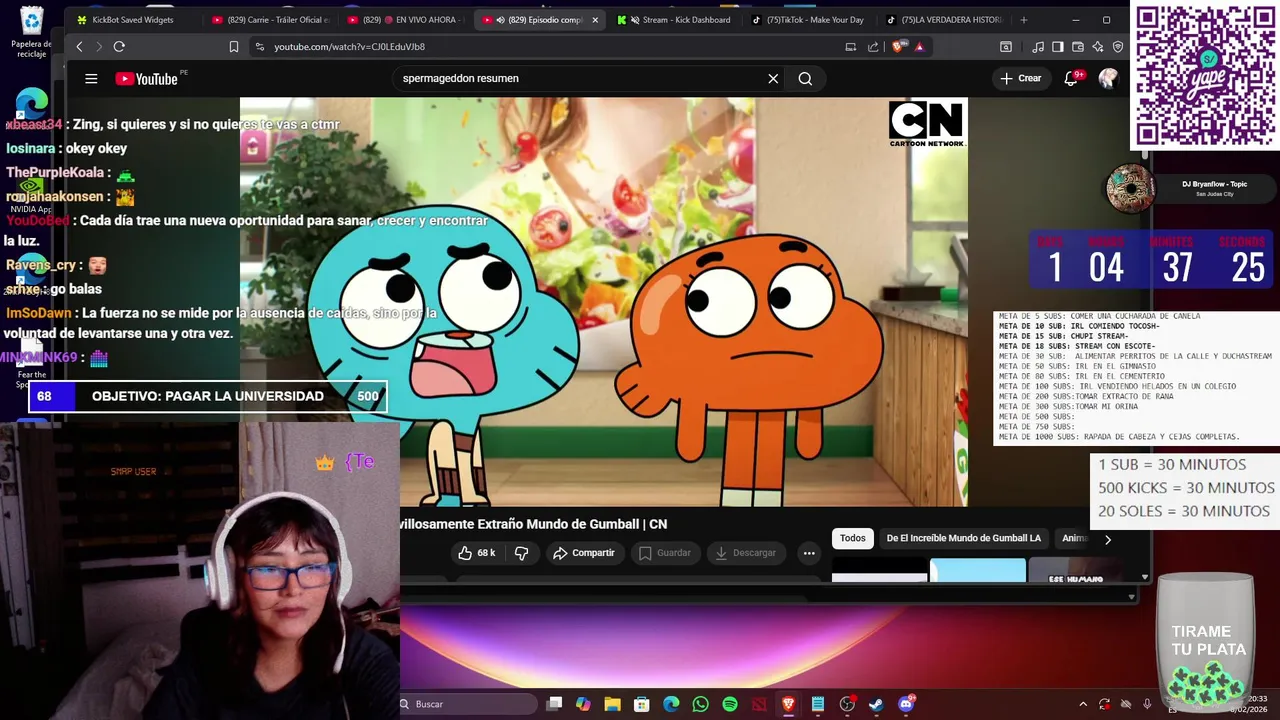
Task: Open WhatsApp from the taskbar
Action: [700, 704]
